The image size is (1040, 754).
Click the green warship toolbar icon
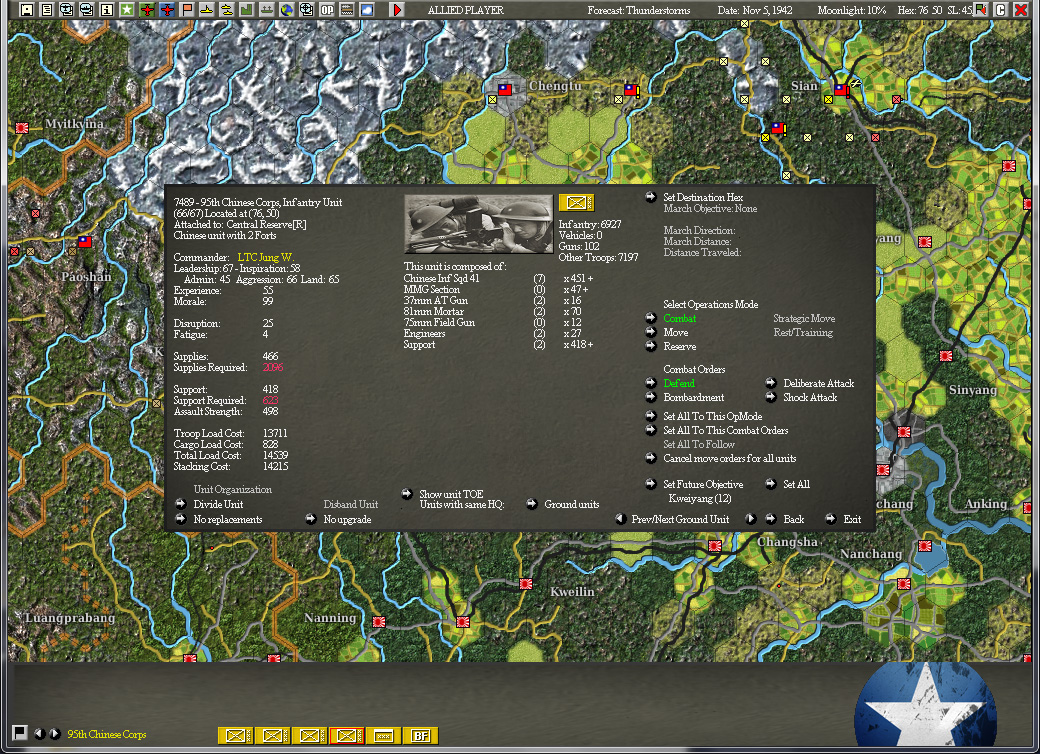pos(267,9)
